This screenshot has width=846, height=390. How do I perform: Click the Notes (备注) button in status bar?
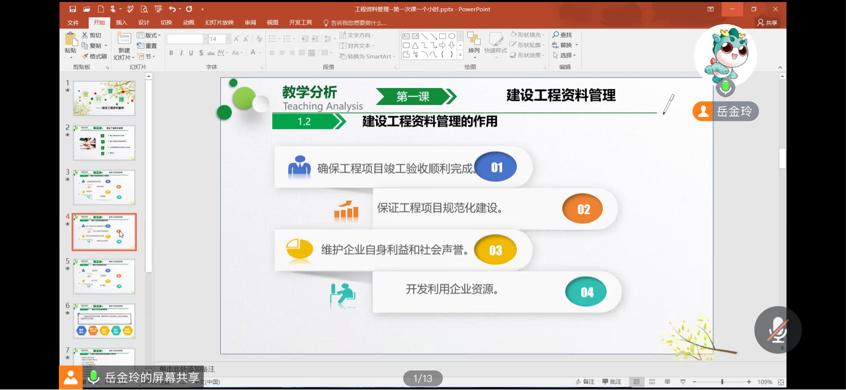[584, 382]
